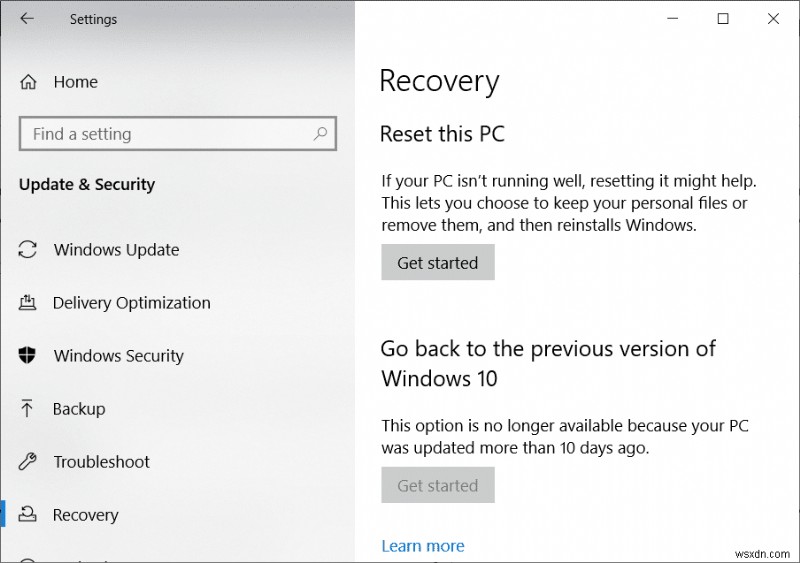Open the Learn more link

(423, 546)
